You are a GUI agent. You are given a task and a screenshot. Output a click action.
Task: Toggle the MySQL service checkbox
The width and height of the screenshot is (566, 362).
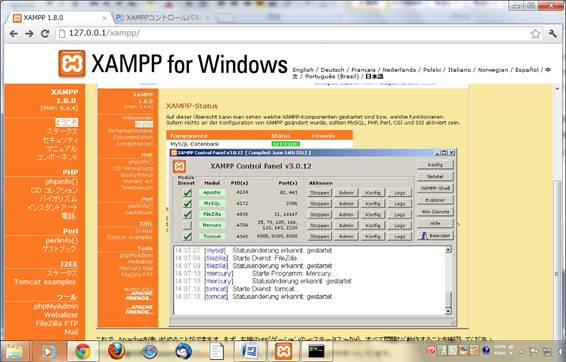[x=187, y=203]
